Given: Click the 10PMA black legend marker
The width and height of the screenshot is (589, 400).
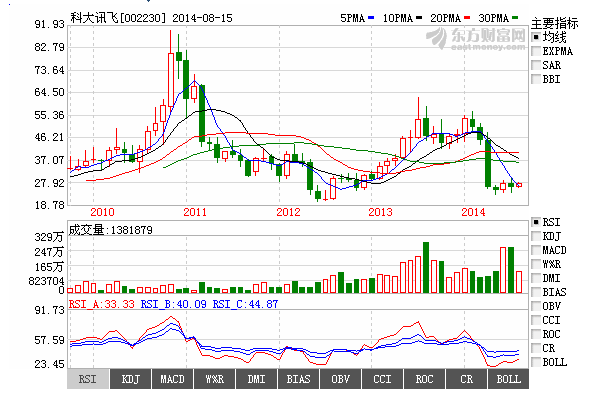Looking at the screenshot, I should [419, 18].
